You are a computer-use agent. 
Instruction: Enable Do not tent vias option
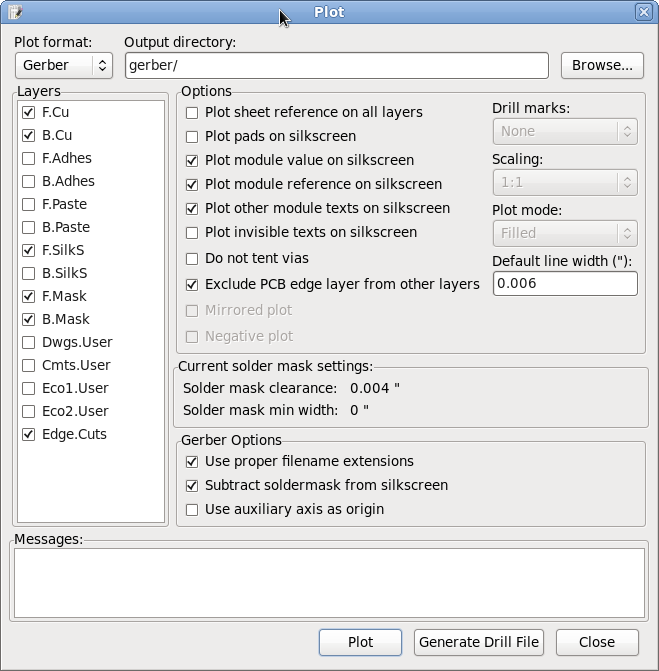tap(192, 259)
